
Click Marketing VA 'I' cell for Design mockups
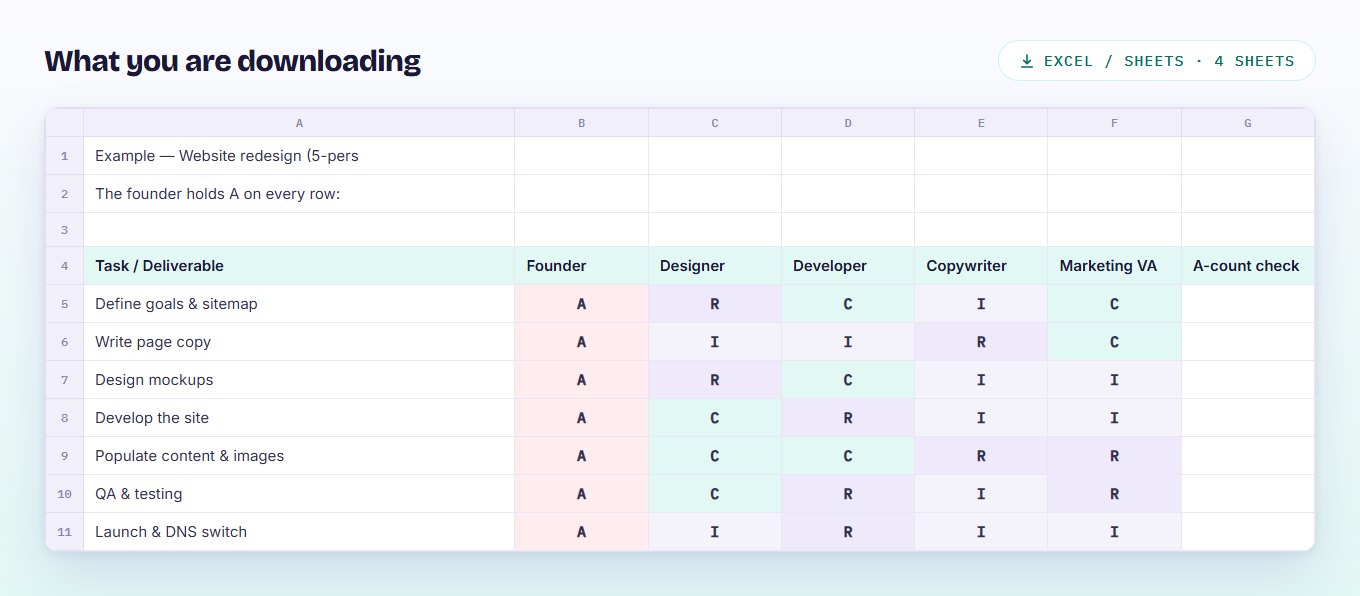[1115, 380]
